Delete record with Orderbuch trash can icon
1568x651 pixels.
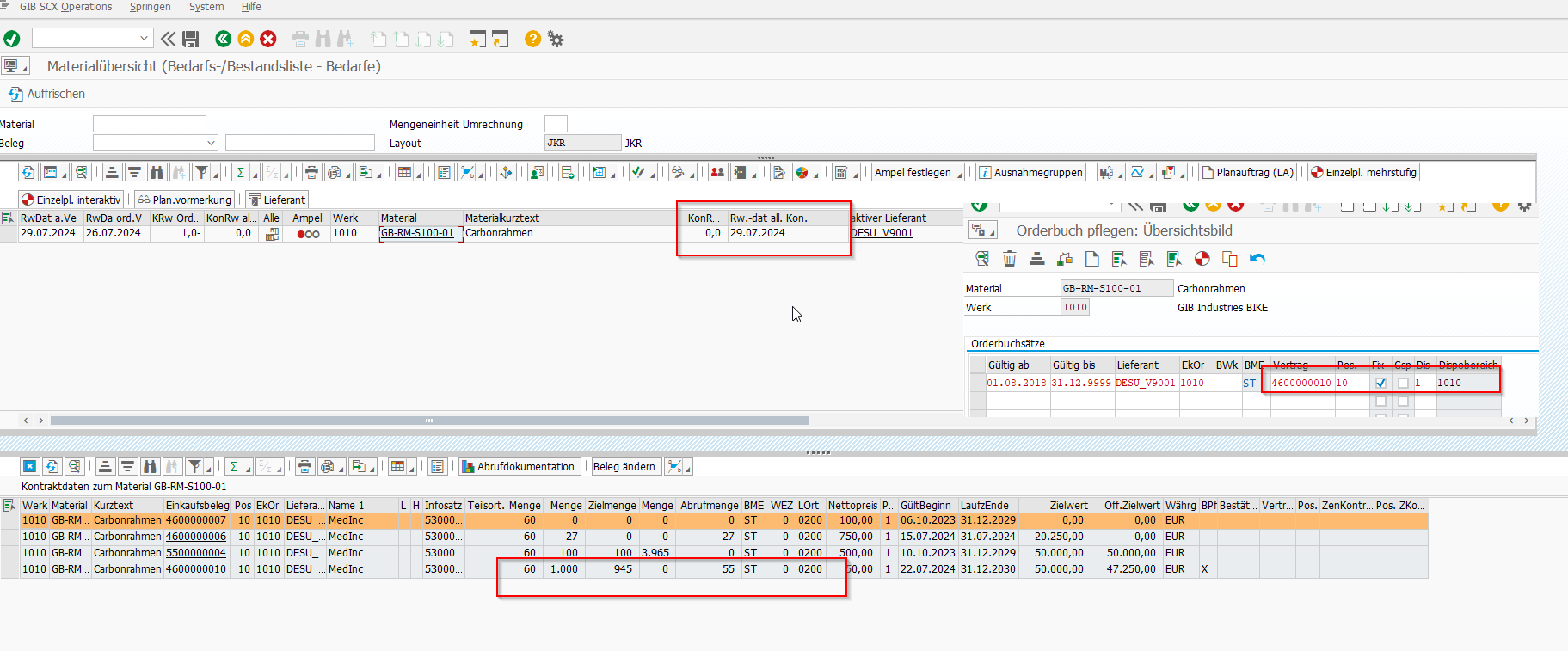pyautogui.click(x=1010, y=259)
